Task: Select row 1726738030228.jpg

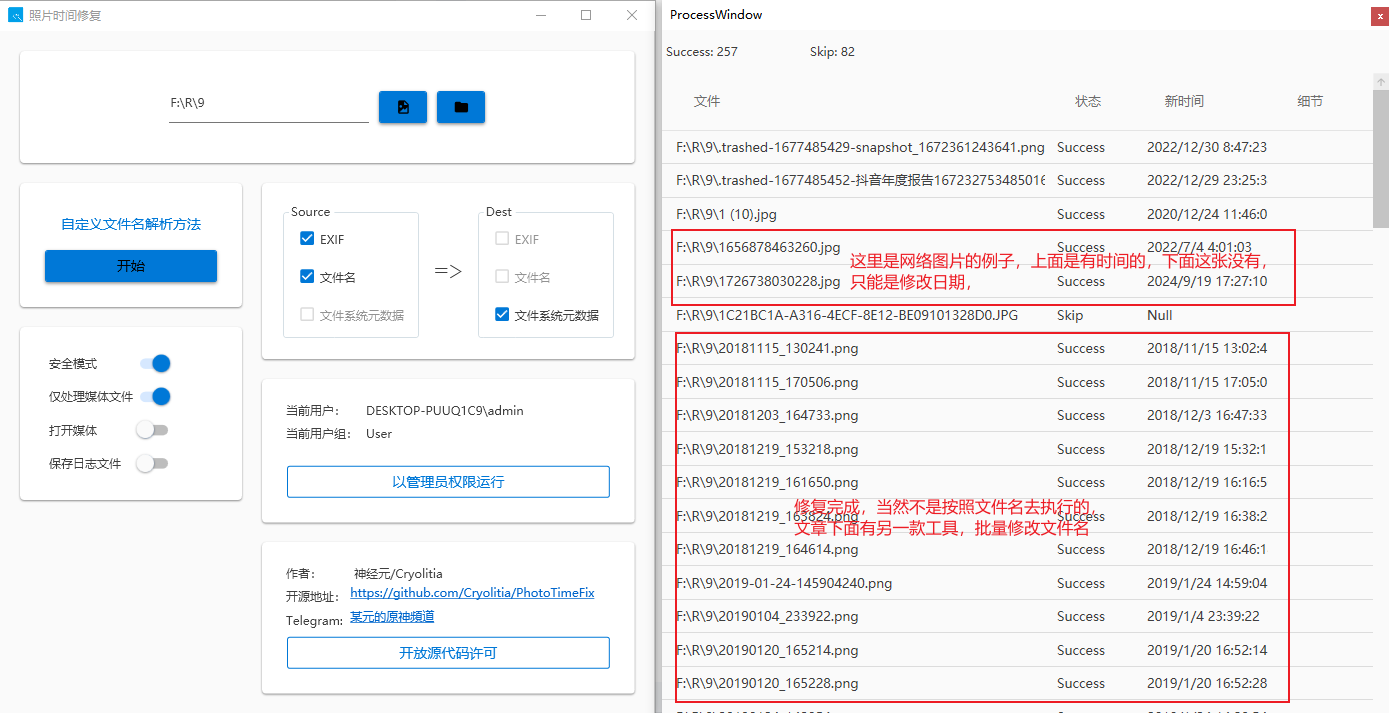Action: click(x=1017, y=281)
